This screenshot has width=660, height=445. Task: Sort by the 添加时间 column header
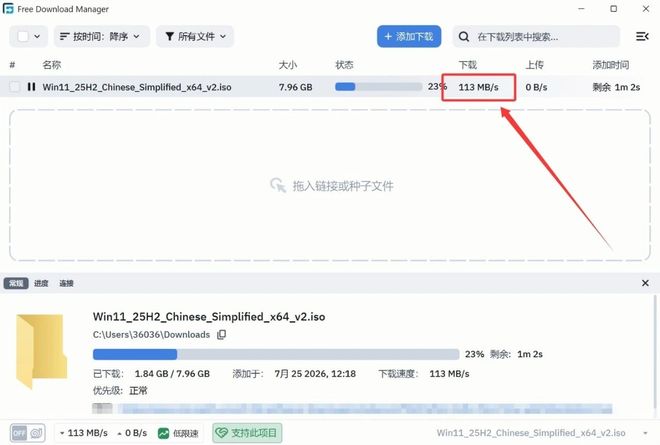(611, 65)
